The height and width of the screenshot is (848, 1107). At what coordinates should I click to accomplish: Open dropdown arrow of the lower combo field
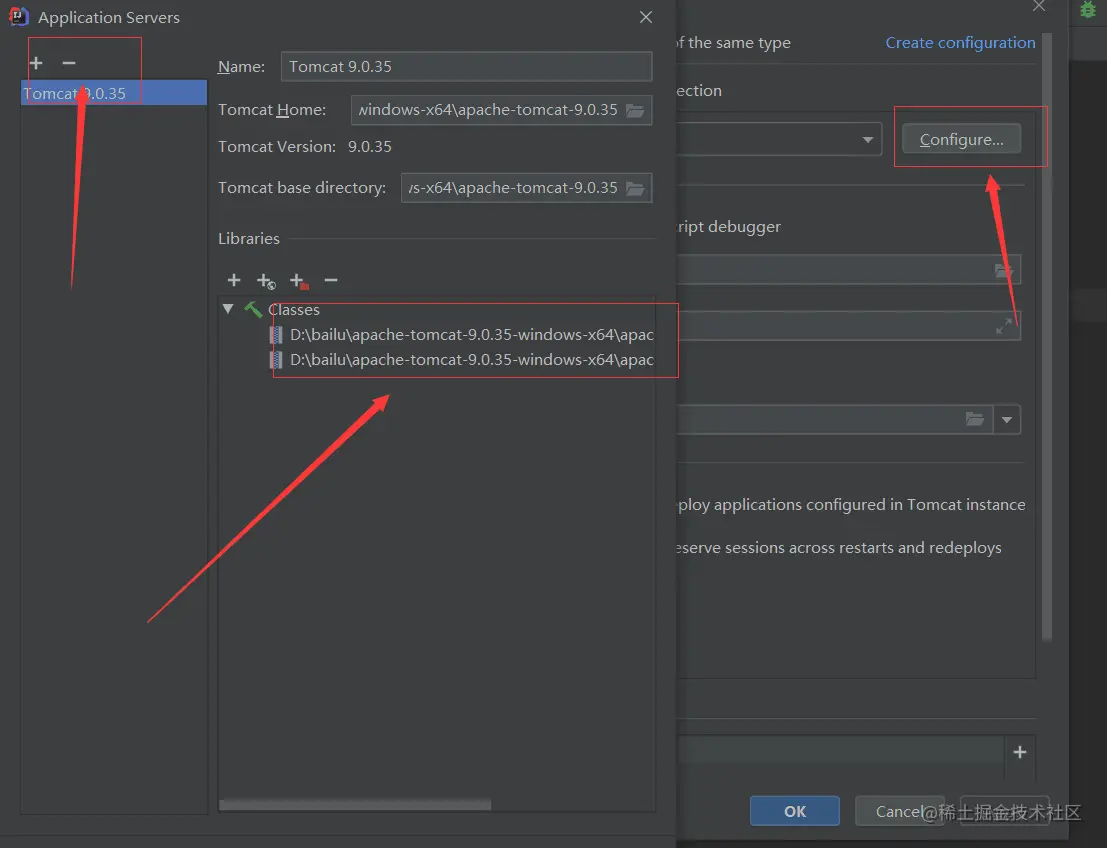pos(1007,420)
